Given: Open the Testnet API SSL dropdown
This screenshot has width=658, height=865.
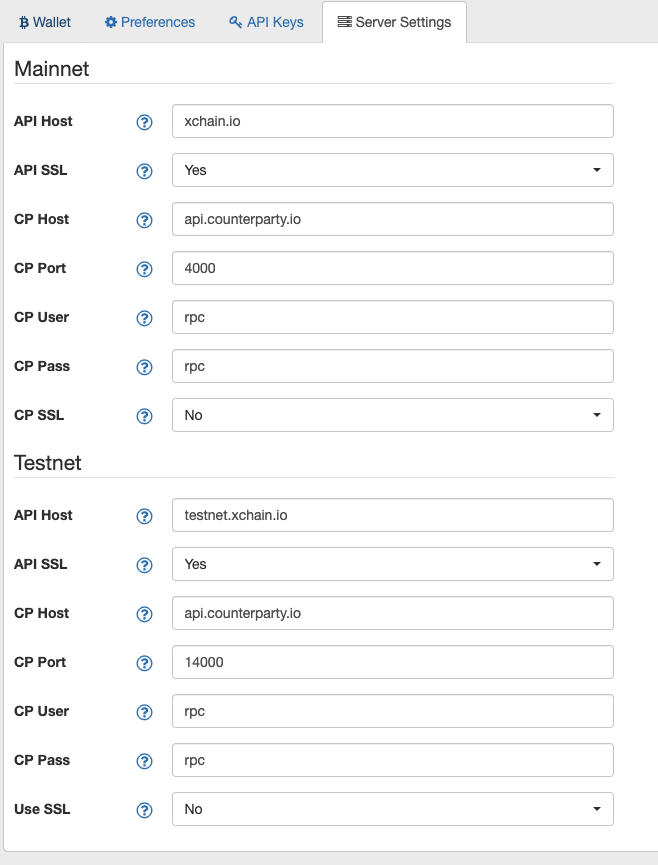Looking at the screenshot, I should click(x=393, y=564).
